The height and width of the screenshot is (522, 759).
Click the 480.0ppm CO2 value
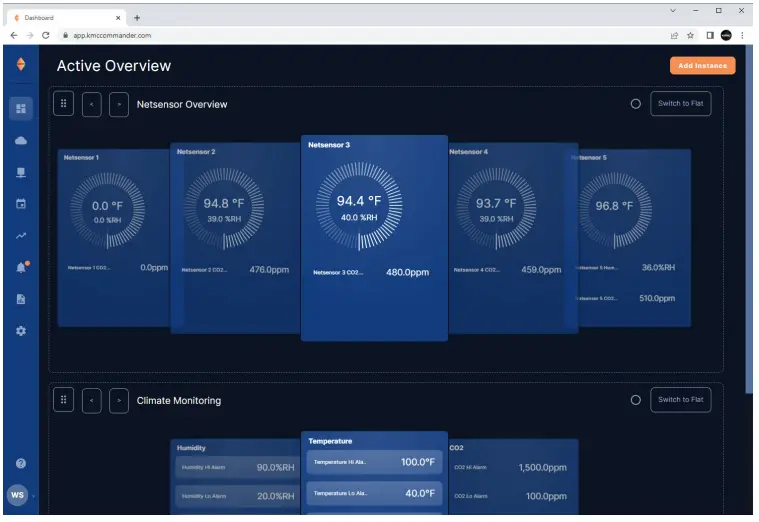(407, 272)
